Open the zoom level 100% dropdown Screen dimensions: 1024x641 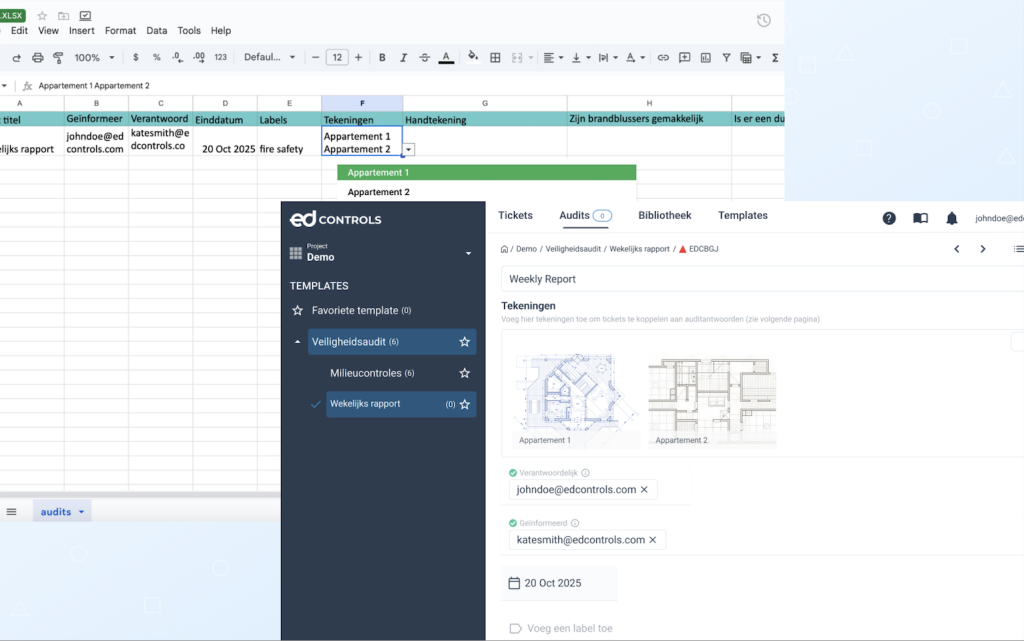[x=95, y=58]
